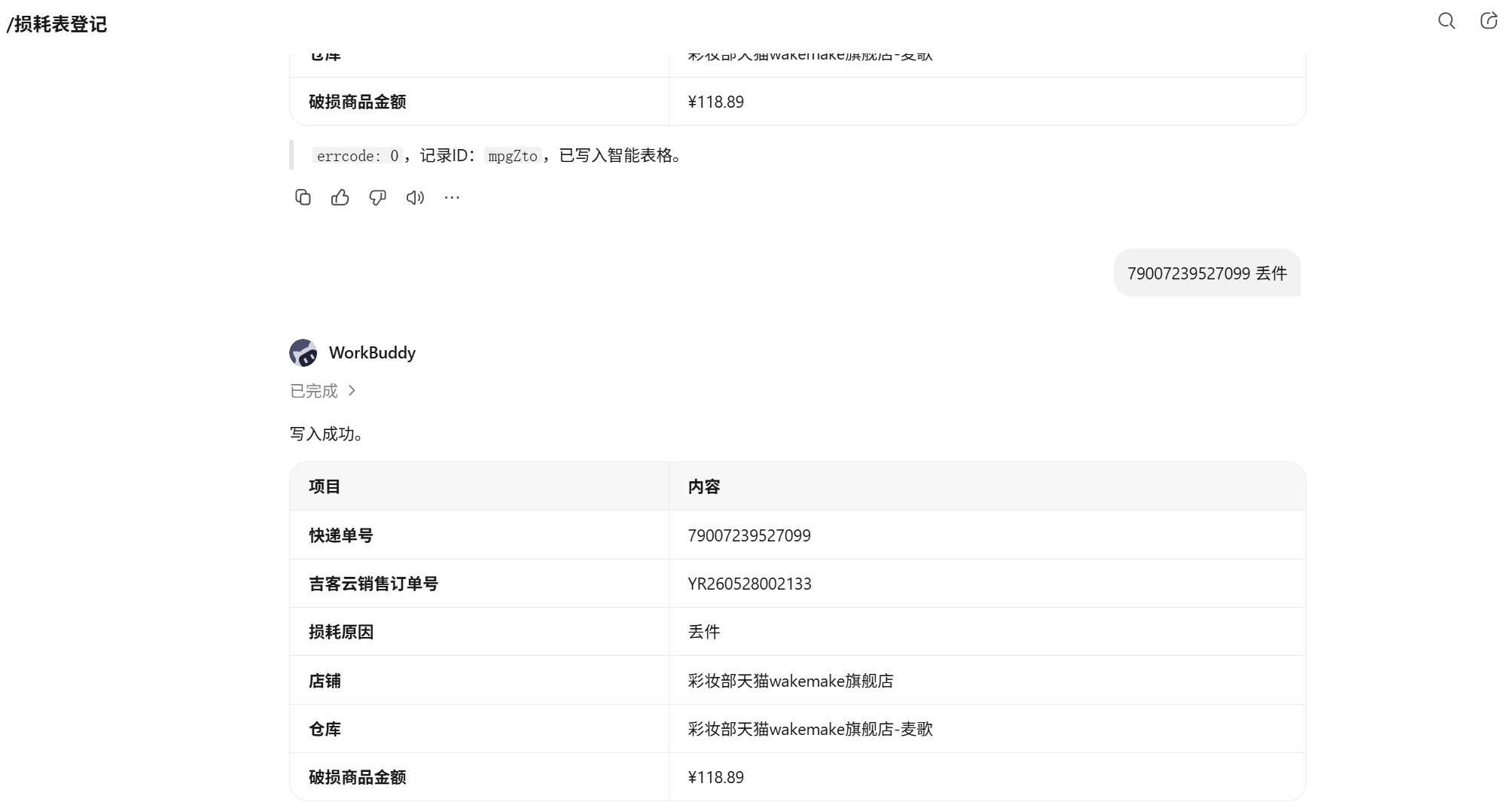The image size is (1512, 808).
Task: Select 彩妆部天猫wakemake旗舰店-麦歌 warehouse value
Action: point(810,729)
